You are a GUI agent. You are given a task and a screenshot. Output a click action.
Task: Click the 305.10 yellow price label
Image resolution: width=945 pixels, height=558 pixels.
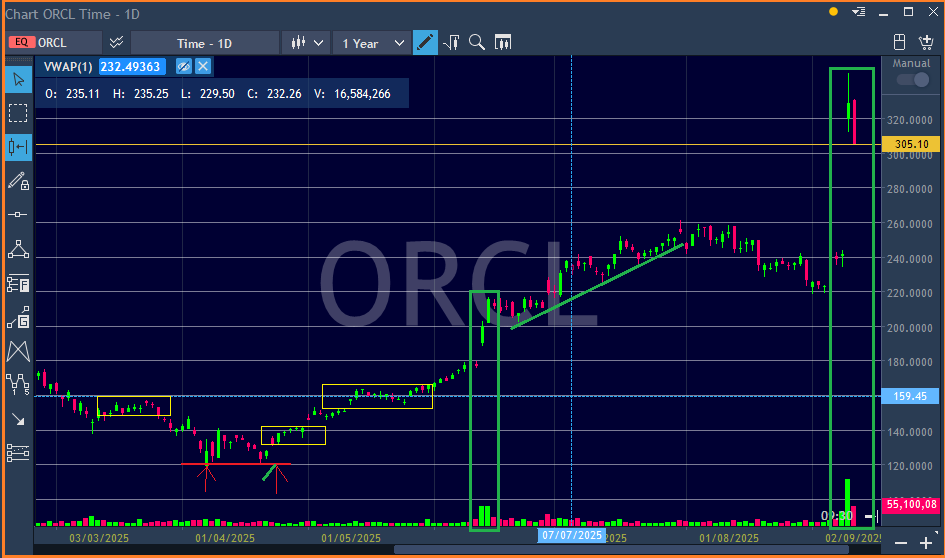tap(911, 144)
